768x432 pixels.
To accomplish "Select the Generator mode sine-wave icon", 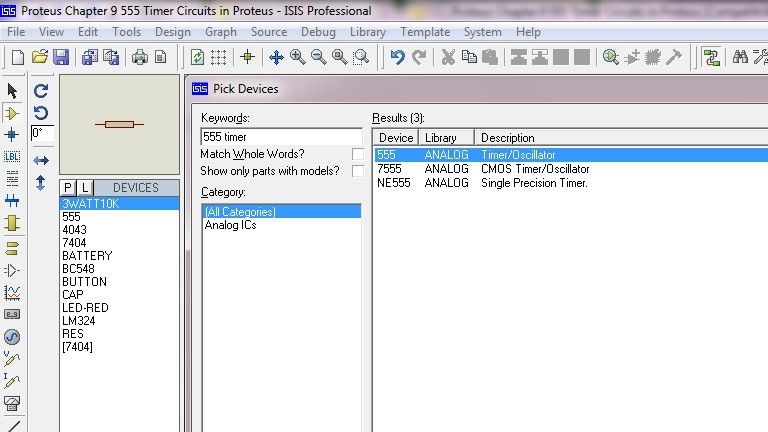I will [x=12, y=337].
